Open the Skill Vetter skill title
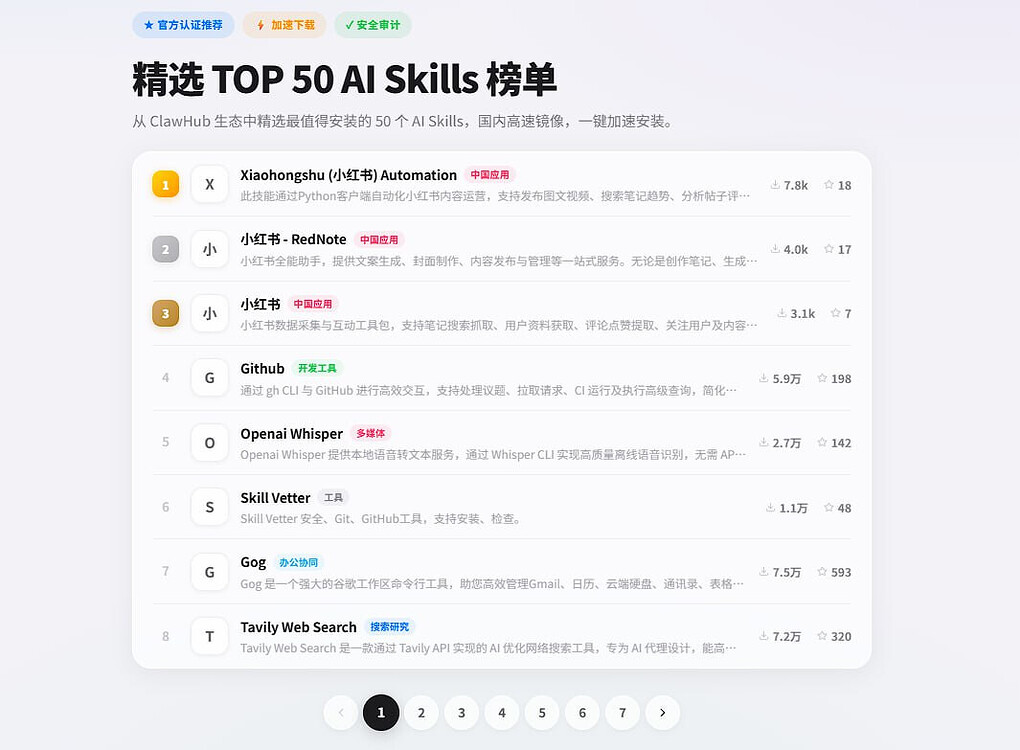Image resolution: width=1020 pixels, height=750 pixels. (x=275, y=498)
